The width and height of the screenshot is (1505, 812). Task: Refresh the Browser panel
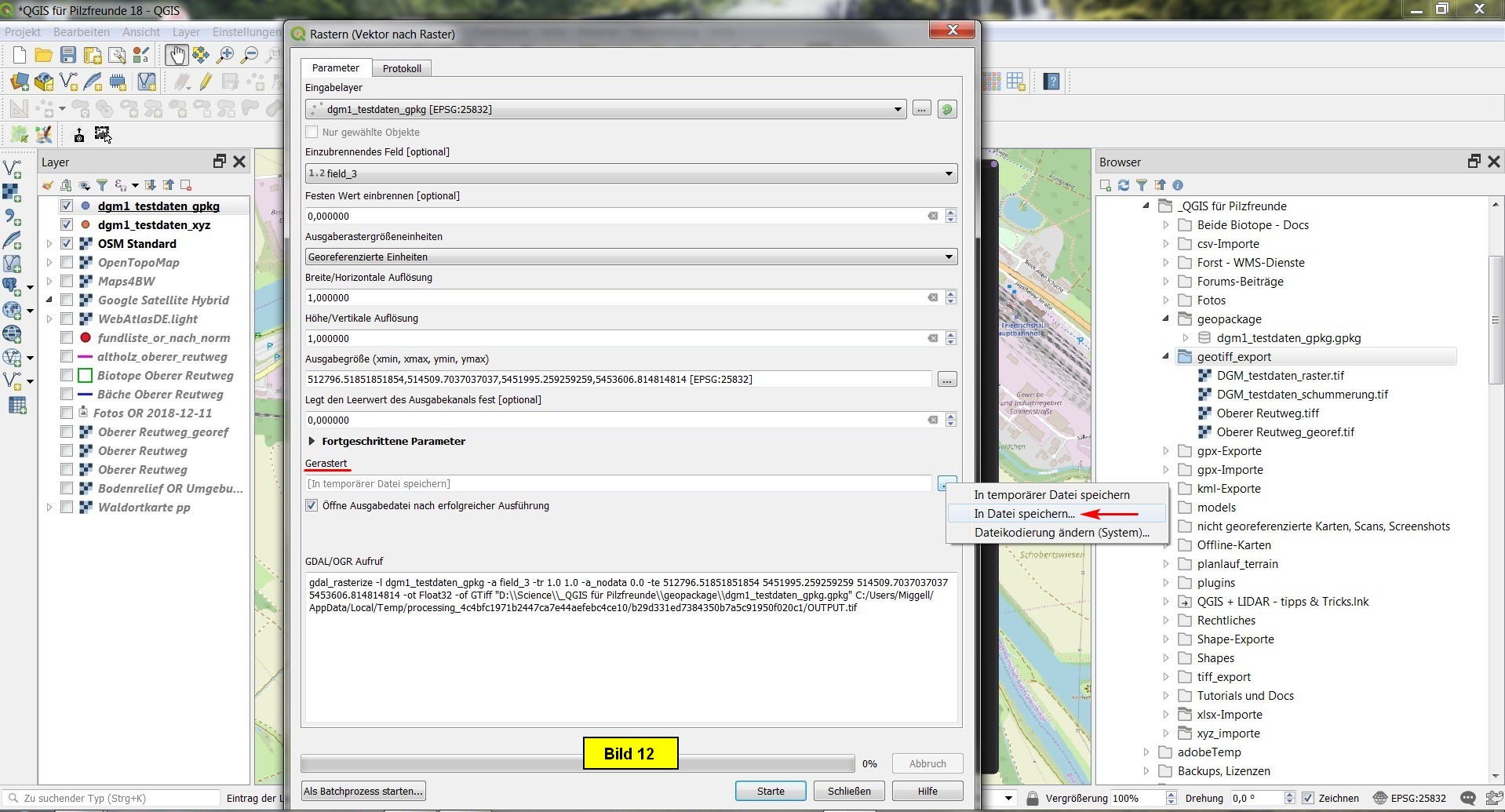[x=1124, y=185]
